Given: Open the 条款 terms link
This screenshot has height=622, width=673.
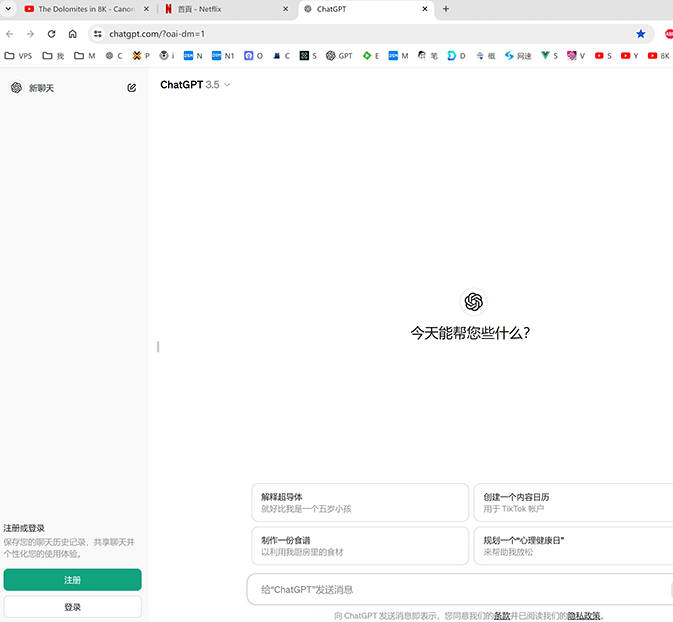Looking at the screenshot, I should tap(502, 616).
